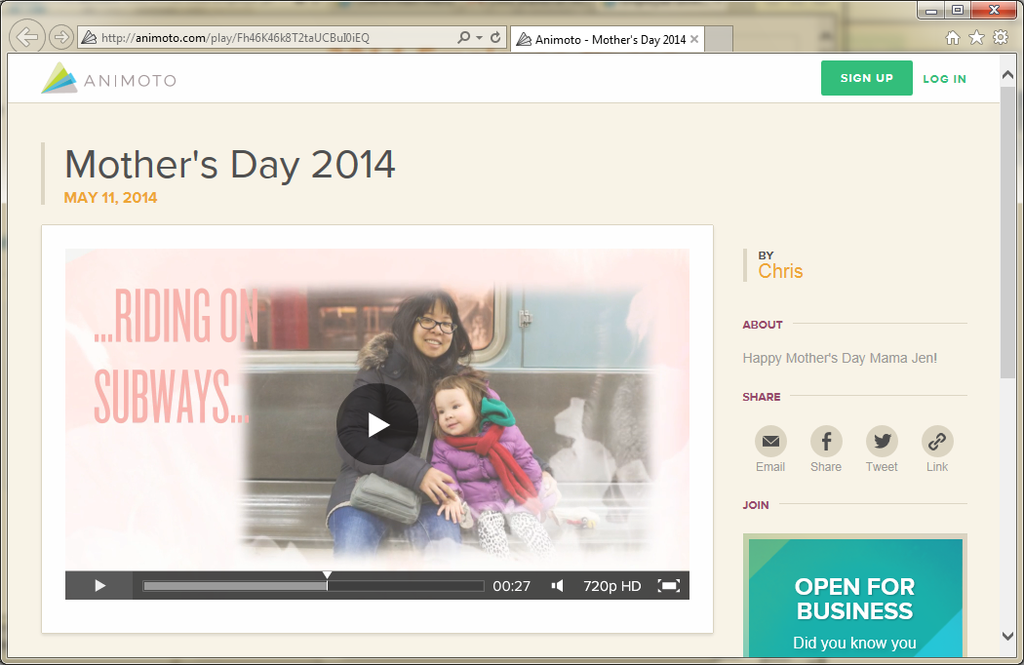Tweet the video using Twitter icon
This screenshot has height=665, width=1024.
(x=881, y=441)
